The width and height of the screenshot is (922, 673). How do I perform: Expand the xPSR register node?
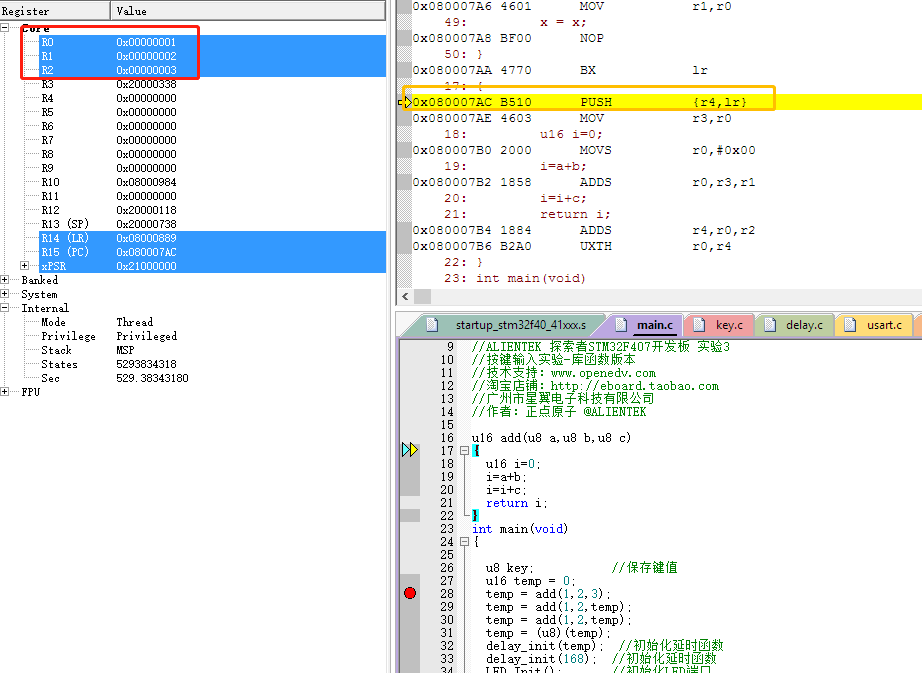[x=25, y=266]
